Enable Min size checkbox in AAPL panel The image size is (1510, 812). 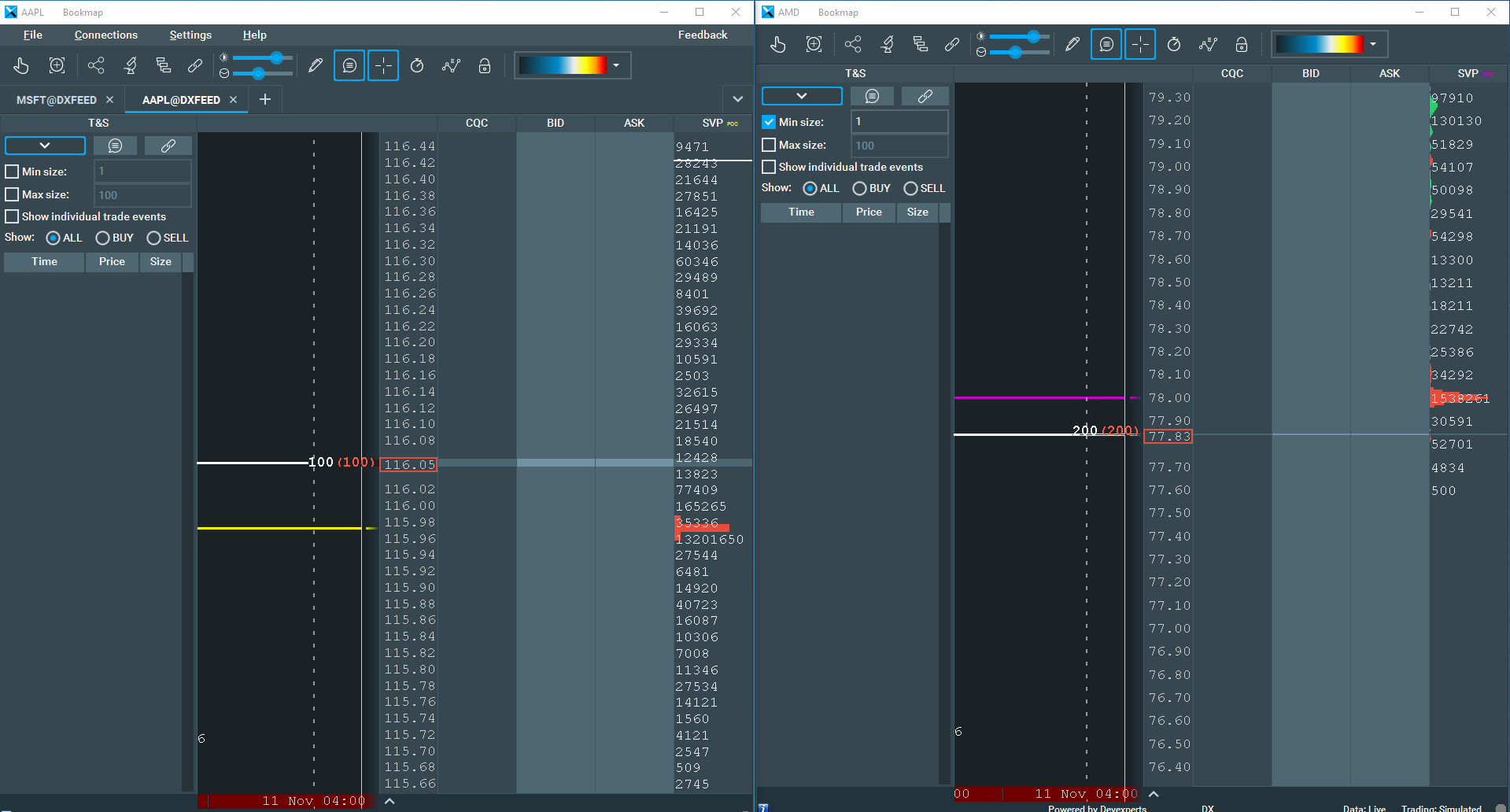point(13,172)
